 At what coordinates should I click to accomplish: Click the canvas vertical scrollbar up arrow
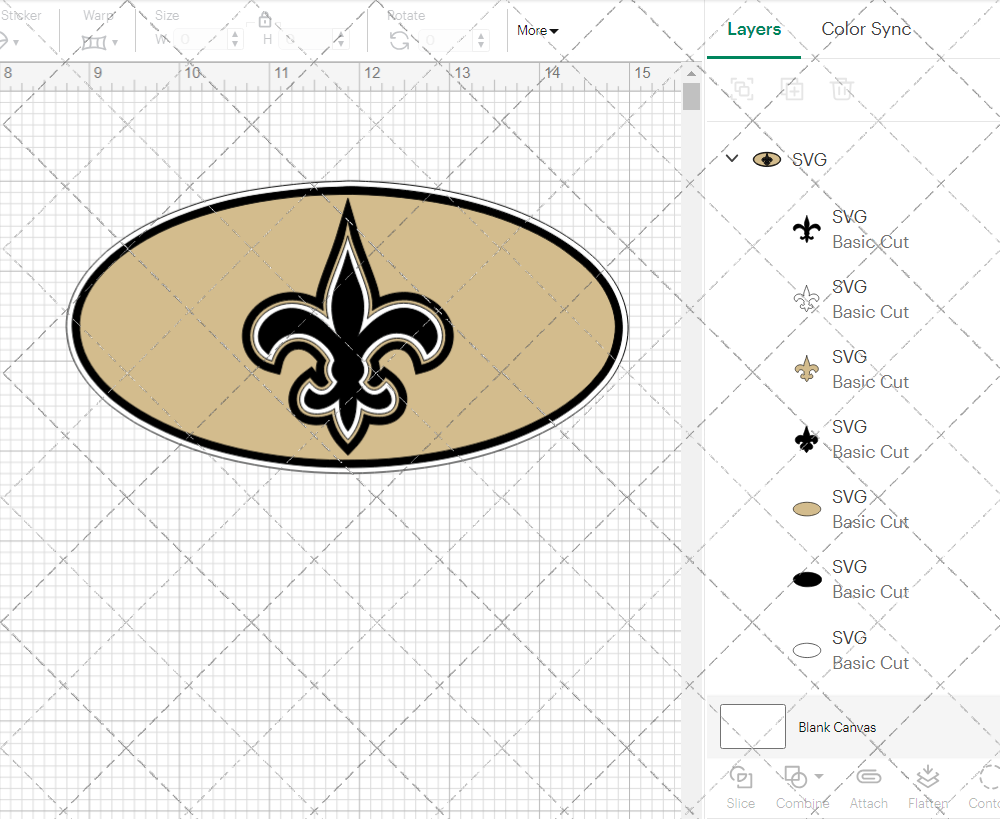click(x=691, y=74)
